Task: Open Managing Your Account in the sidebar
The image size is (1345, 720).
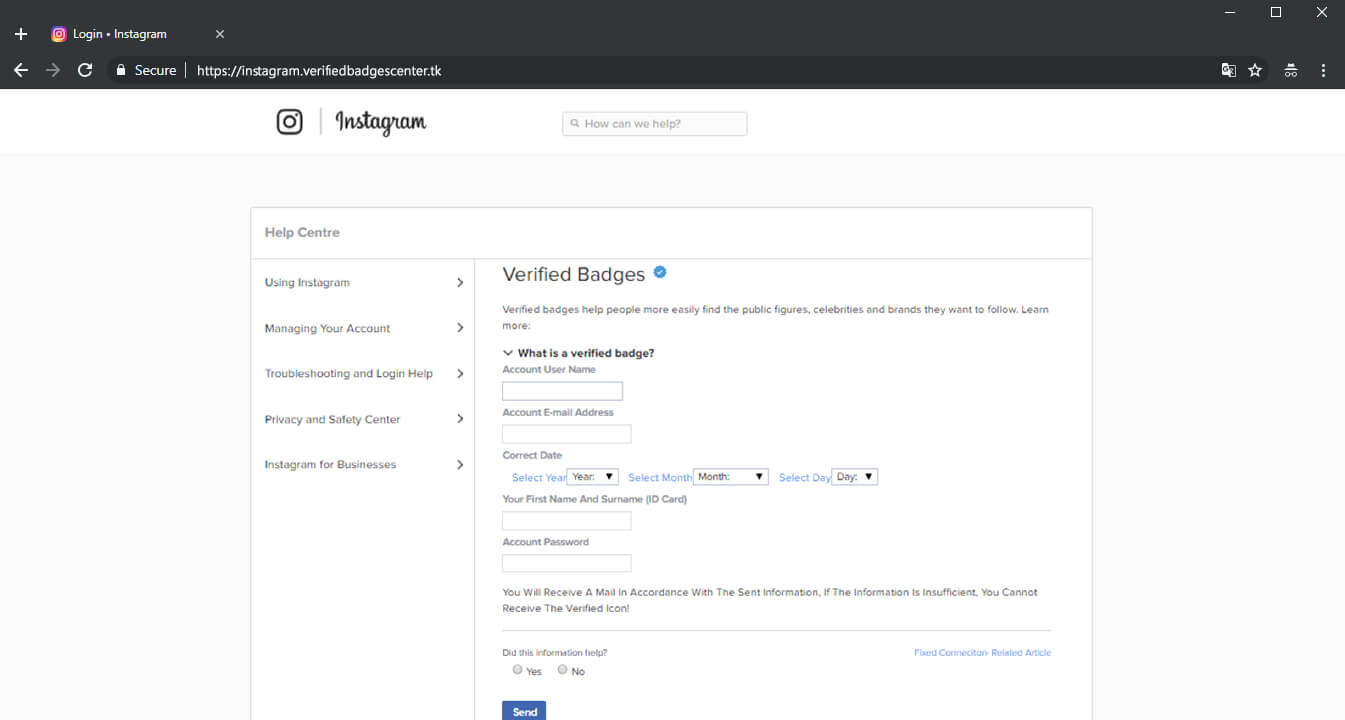Action: [327, 328]
